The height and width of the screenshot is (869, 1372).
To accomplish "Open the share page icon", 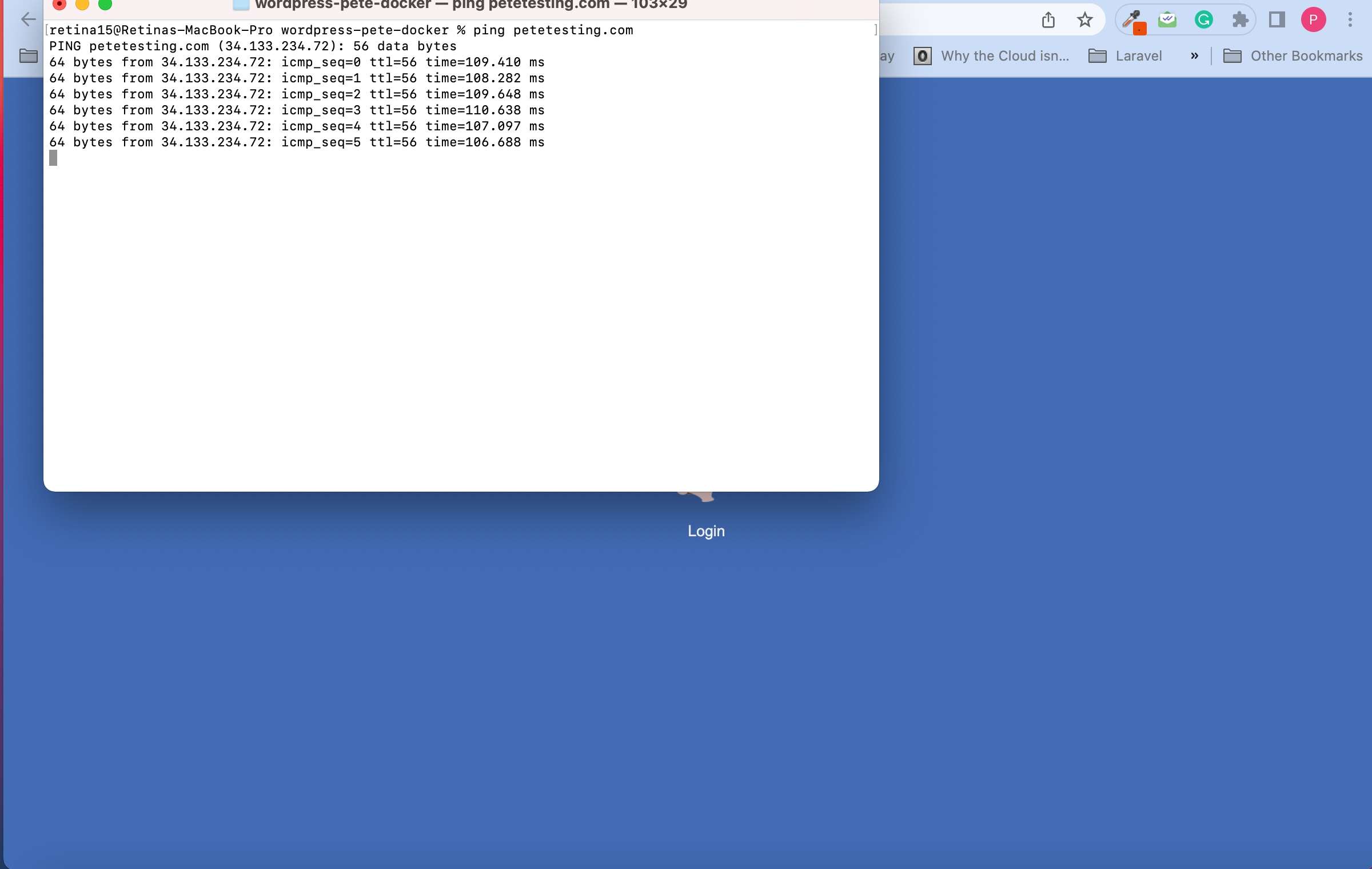I will click(1048, 20).
